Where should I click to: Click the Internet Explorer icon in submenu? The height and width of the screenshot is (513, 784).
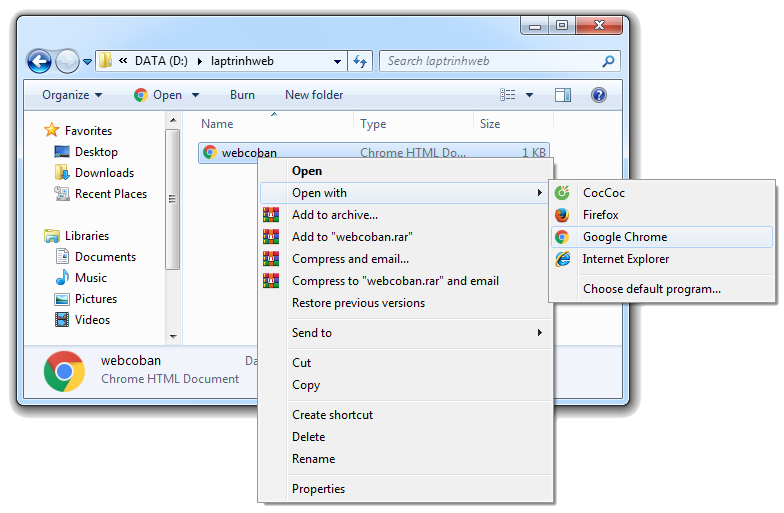pyautogui.click(x=562, y=259)
